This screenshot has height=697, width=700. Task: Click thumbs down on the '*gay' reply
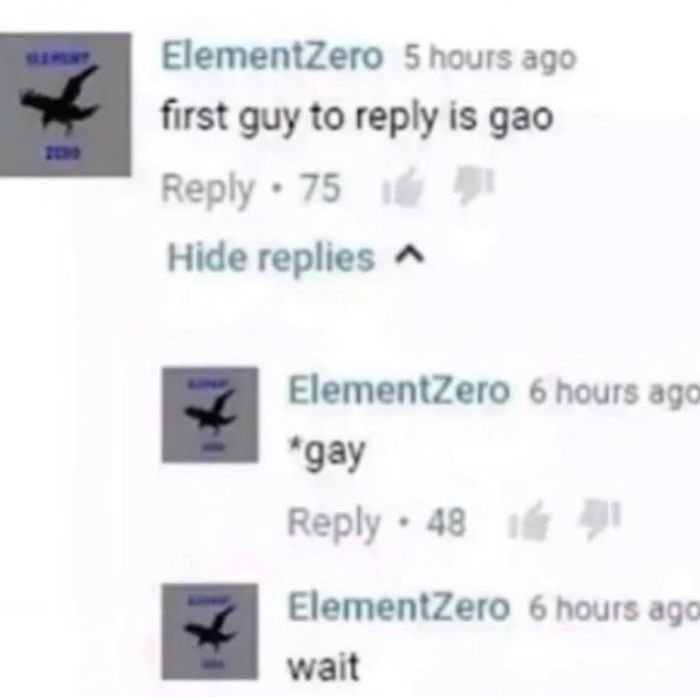coord(600,518)
